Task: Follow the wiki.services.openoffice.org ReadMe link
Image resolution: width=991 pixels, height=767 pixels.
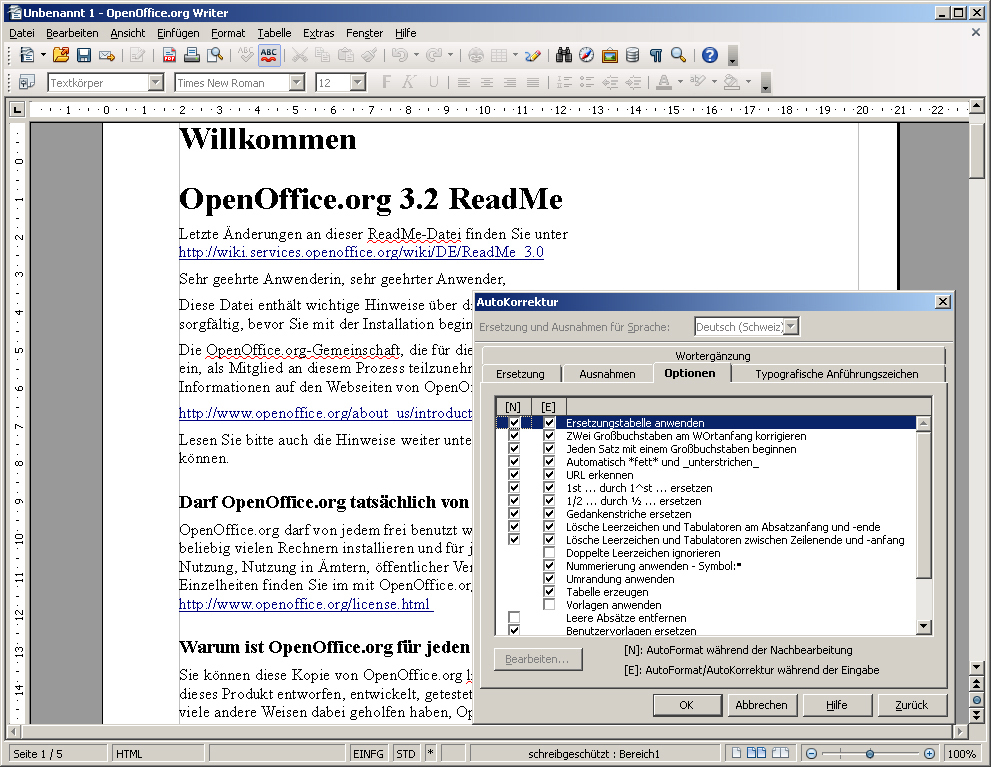Action: coord(361,252)
